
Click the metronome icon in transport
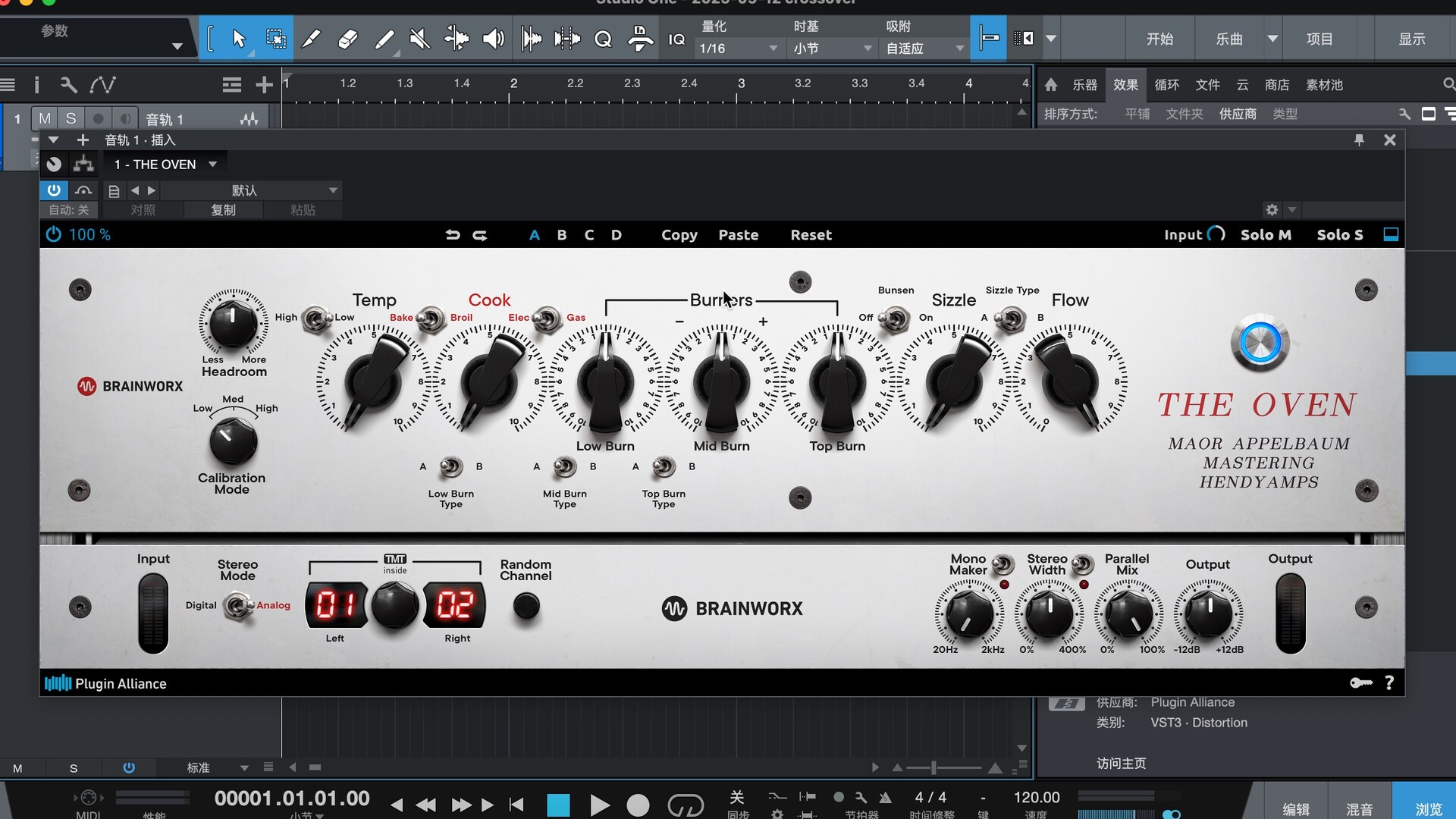click(x=885, y=798)
